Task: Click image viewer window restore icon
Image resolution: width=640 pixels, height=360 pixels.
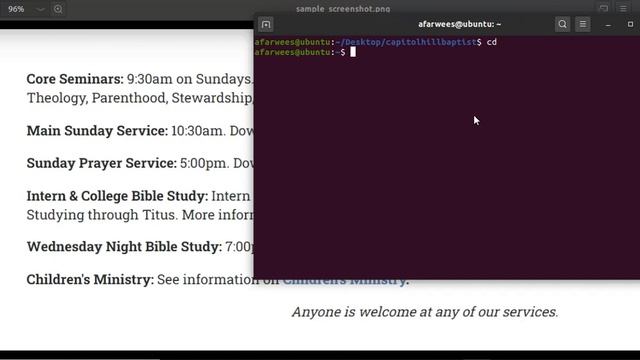Action: (x=603, y=8)
